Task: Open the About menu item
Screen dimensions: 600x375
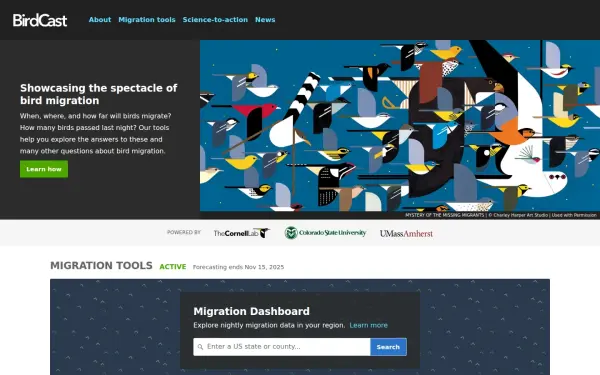Action: (x=100, y=20)
